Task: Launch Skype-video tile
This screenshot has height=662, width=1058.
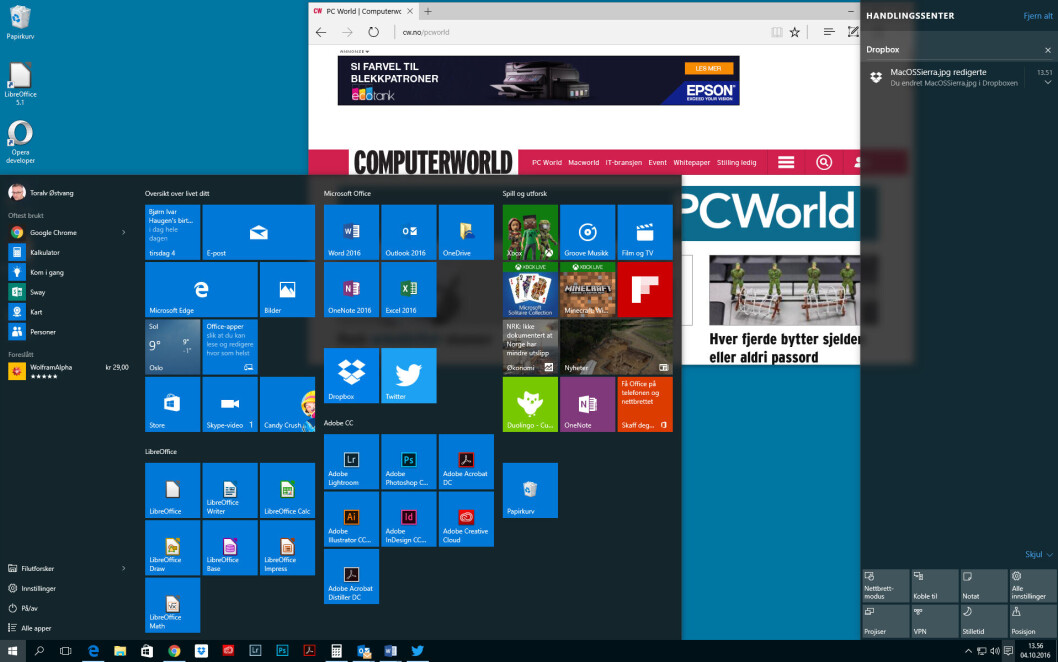Action: point(229,404)
